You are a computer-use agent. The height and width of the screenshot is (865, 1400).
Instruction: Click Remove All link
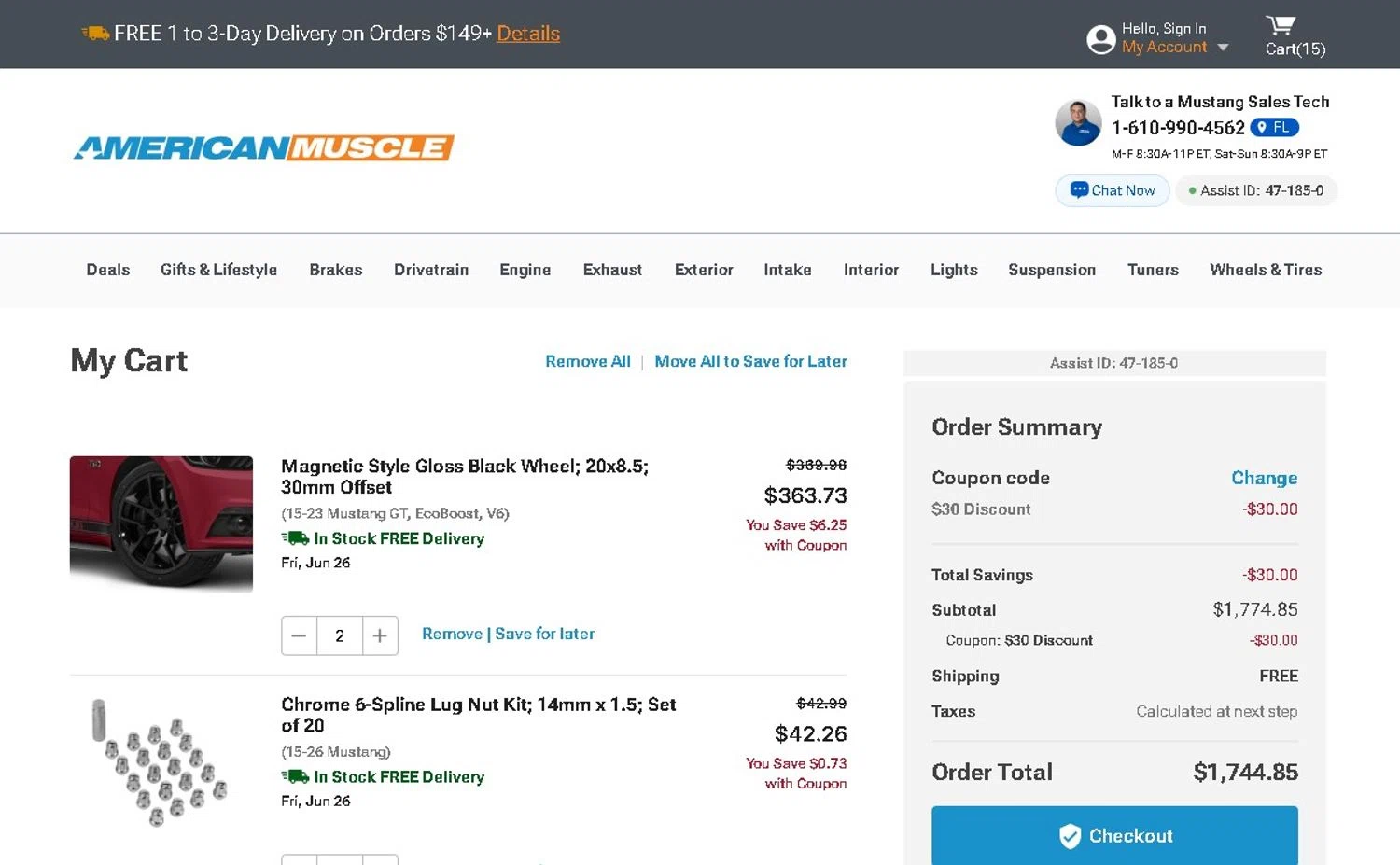click(x=588, y=361)
